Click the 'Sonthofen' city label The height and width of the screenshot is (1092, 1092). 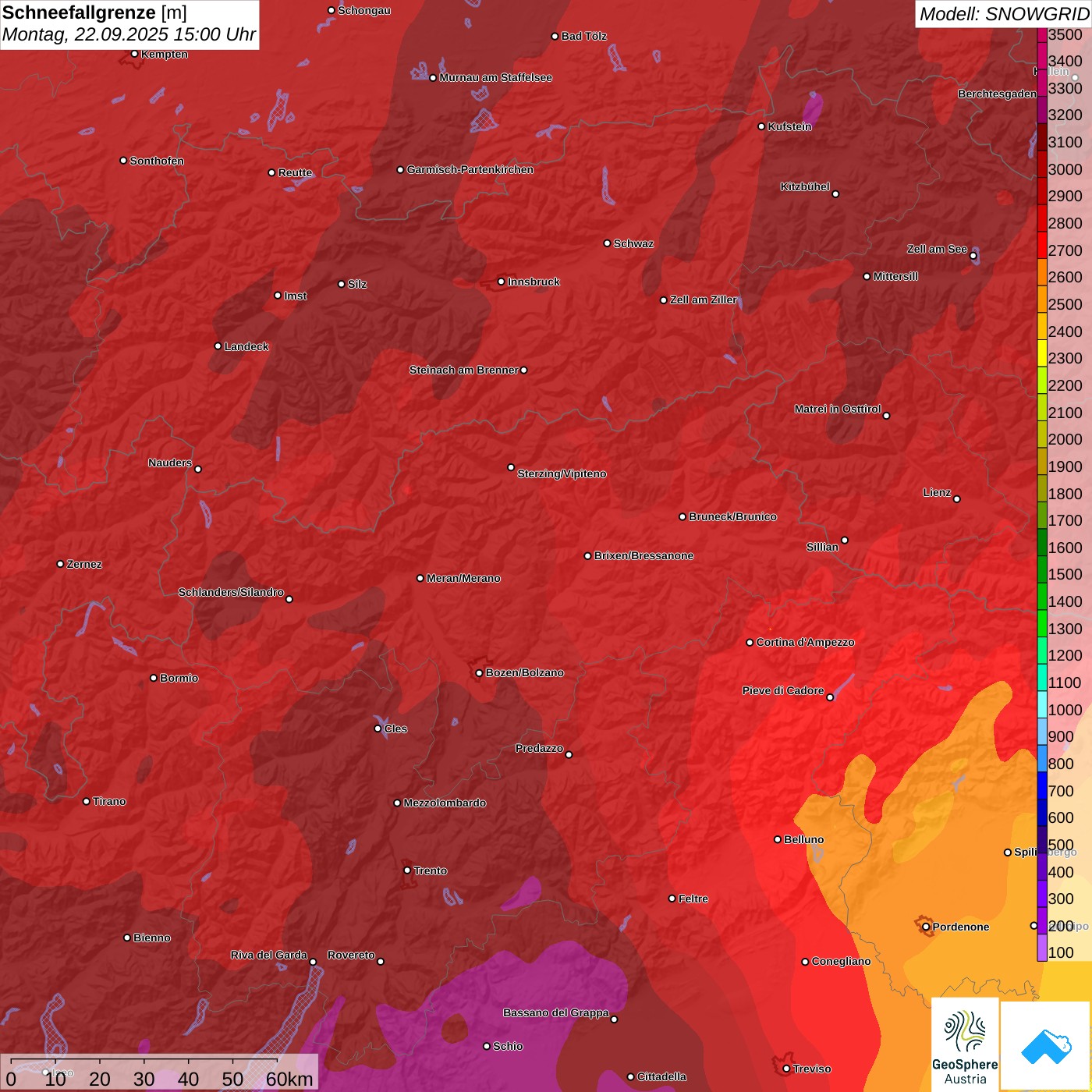tap(157, 161)
